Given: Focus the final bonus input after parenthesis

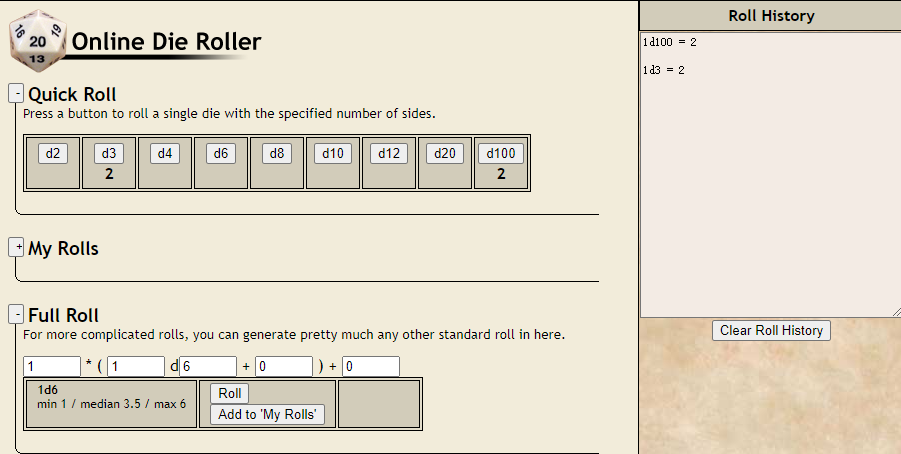Looking at the screenshot, I should tap(371, 366).
